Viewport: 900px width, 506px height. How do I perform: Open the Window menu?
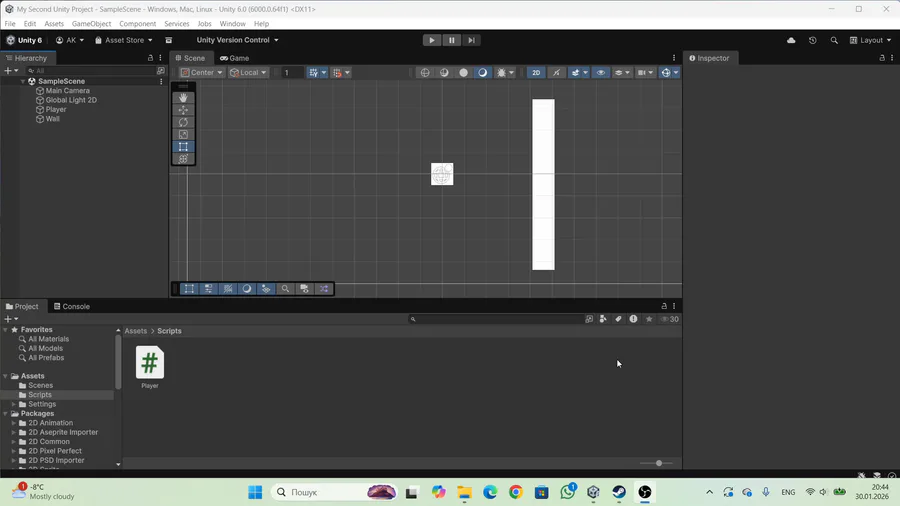(x=232, y=24)
